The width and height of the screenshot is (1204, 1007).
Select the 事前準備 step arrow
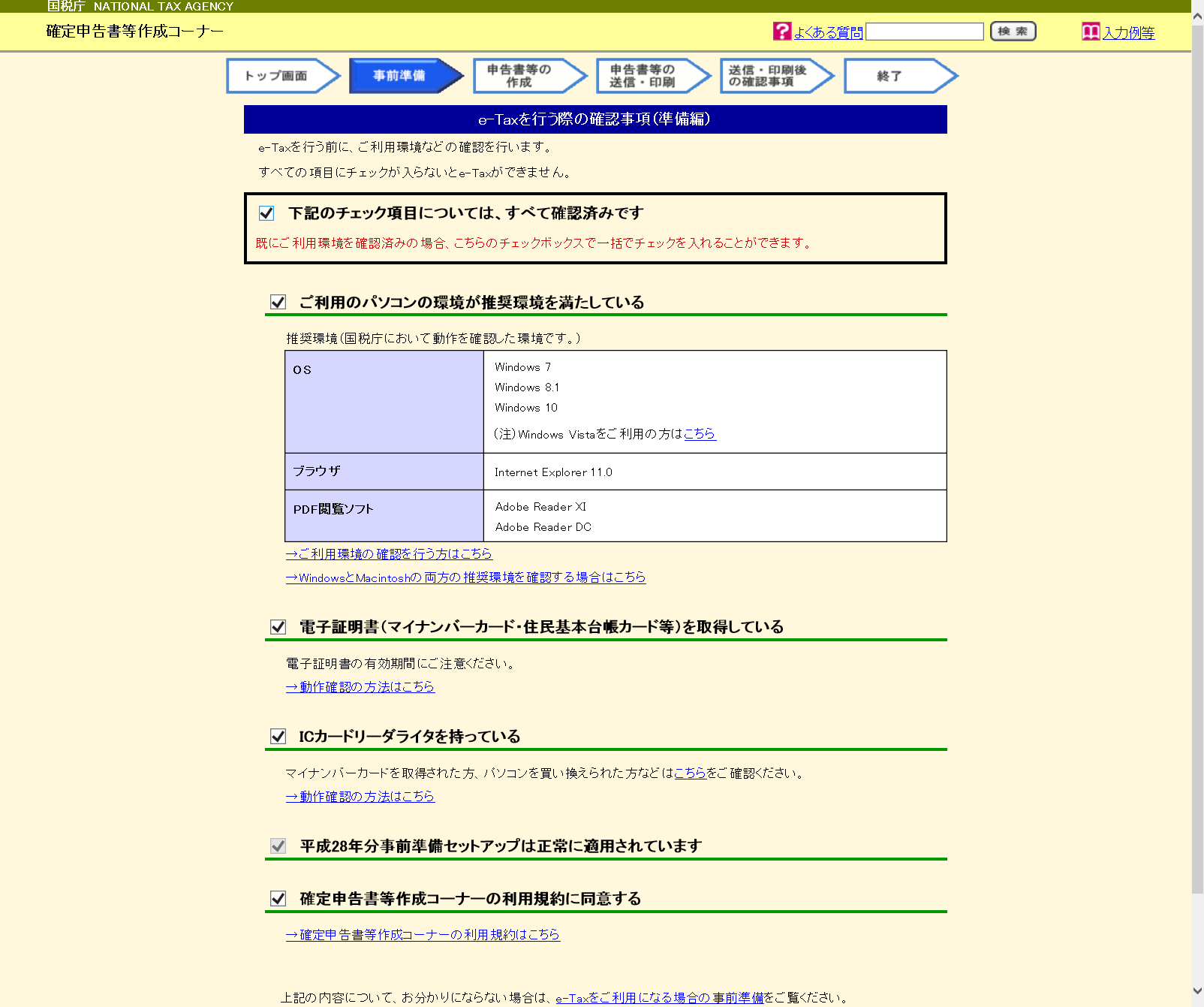406,76
